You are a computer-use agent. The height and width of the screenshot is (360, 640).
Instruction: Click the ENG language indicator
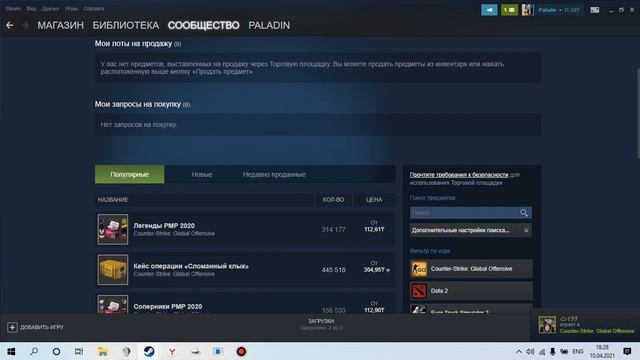[x=578, y=351]
